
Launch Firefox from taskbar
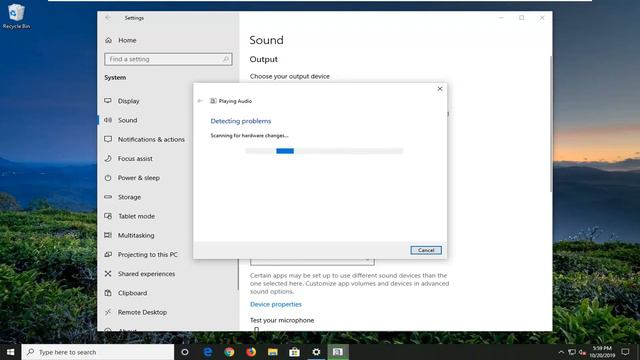tap(251, 352)
